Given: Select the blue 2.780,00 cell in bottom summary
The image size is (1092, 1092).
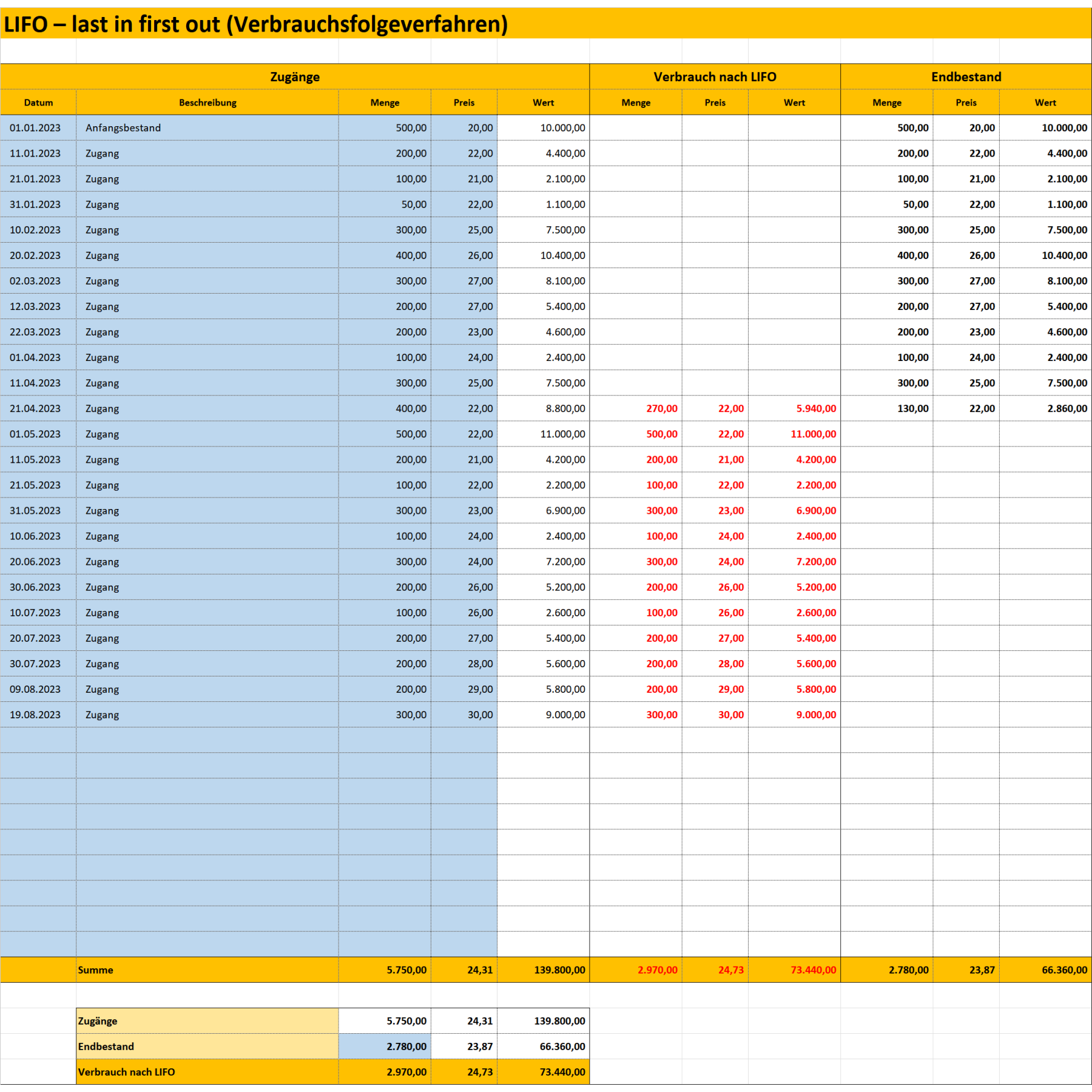Looking at the screenshot, I should click(x=385, y=1046).
